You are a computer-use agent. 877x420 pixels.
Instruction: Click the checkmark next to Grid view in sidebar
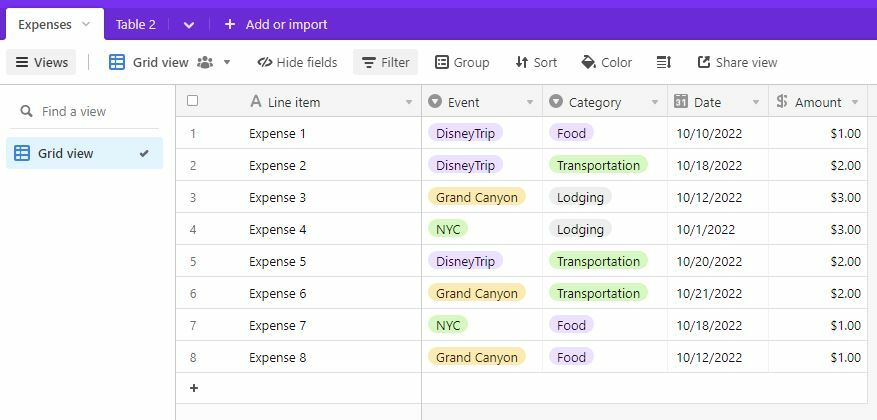coord(144,153)
